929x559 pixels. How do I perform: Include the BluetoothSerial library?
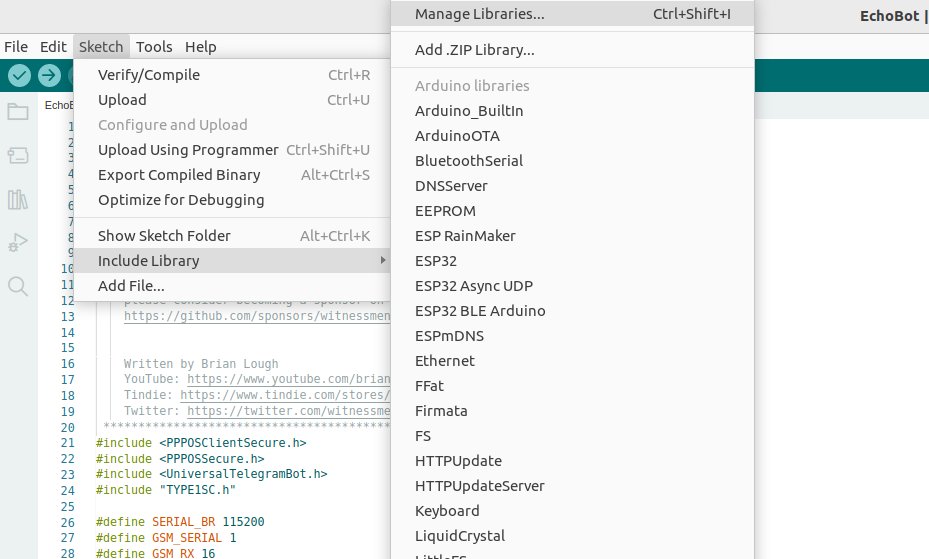tap(572, 161)
